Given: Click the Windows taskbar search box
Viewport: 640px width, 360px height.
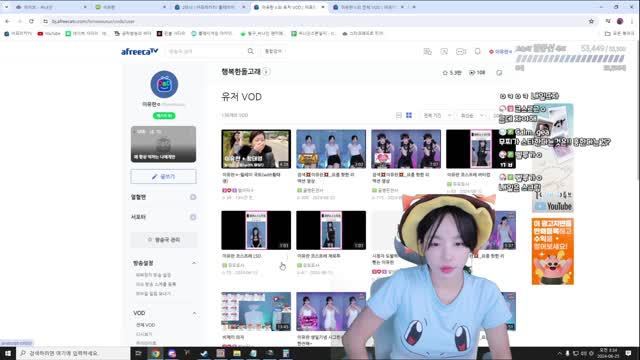Looking at the screenshot, I should click(73, 353).
